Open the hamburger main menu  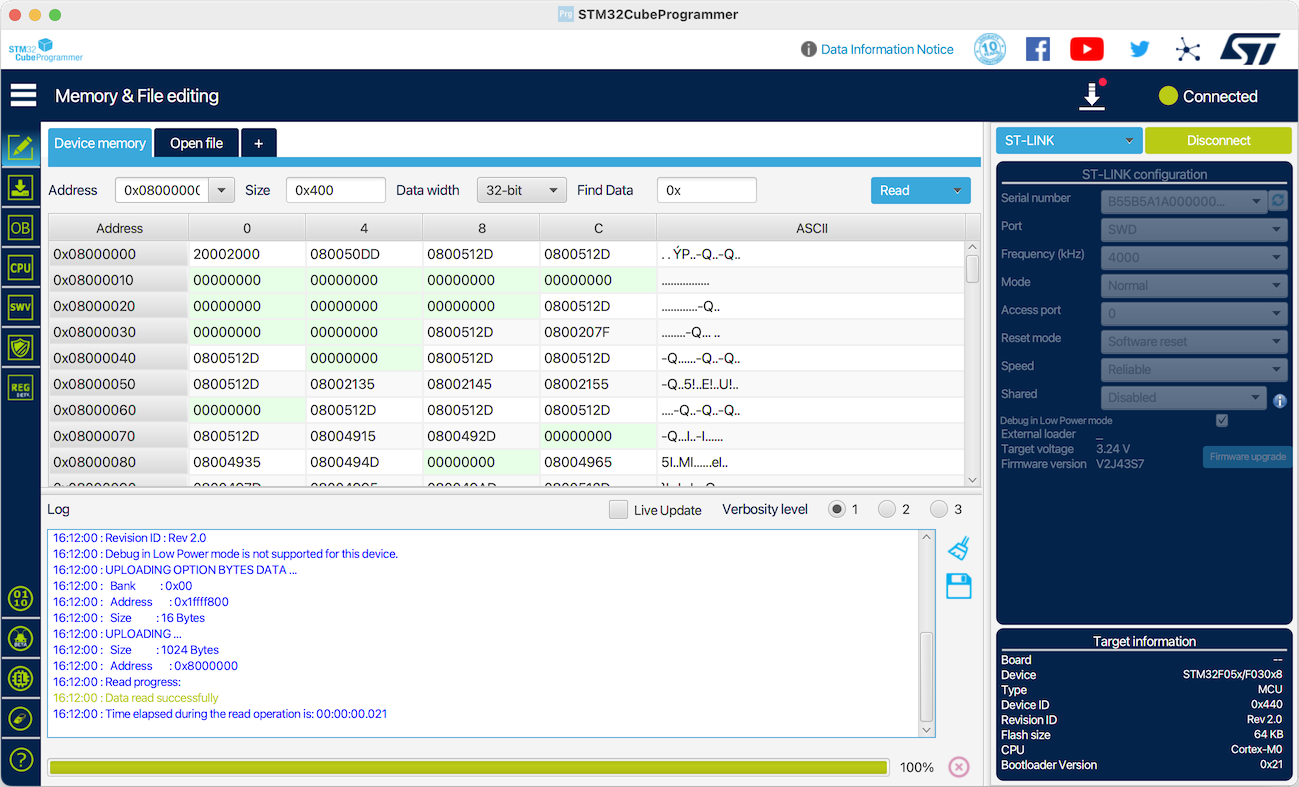[x=23, y=96]
